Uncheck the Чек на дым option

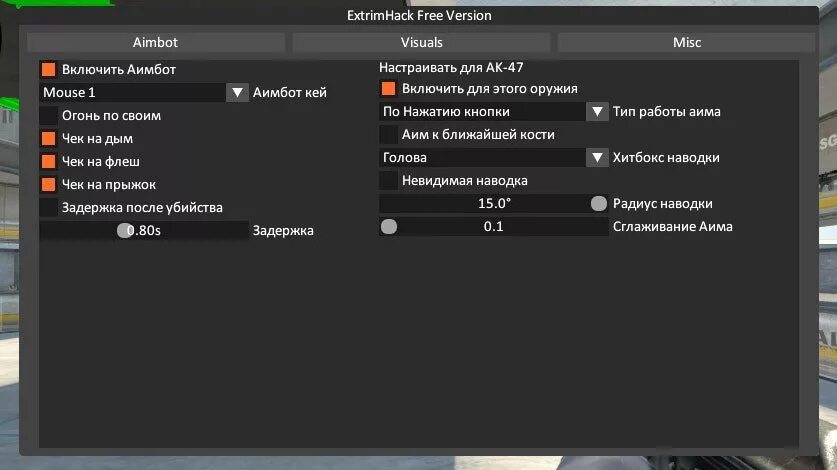tap(49, 138)
